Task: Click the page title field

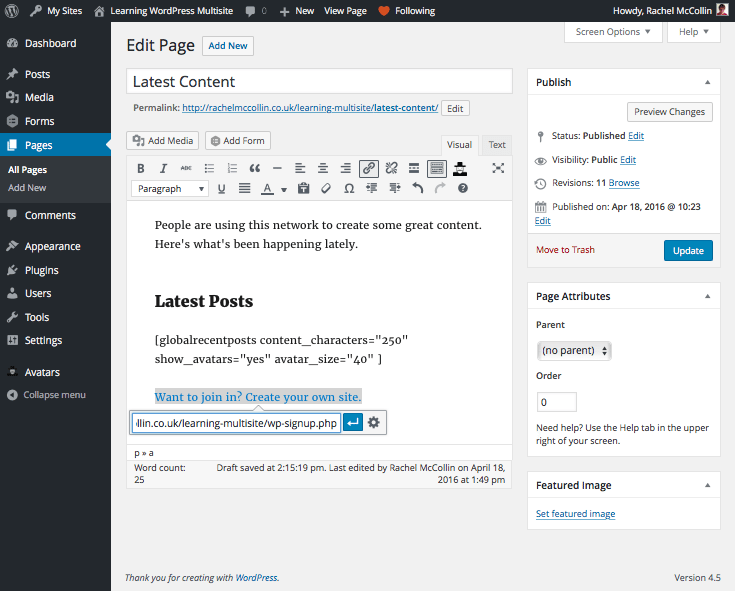Action: 319,82
